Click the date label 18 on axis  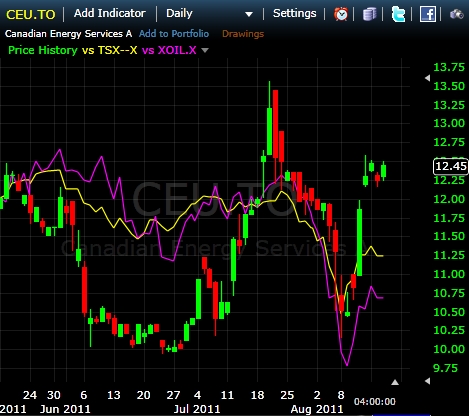point(257,395)
